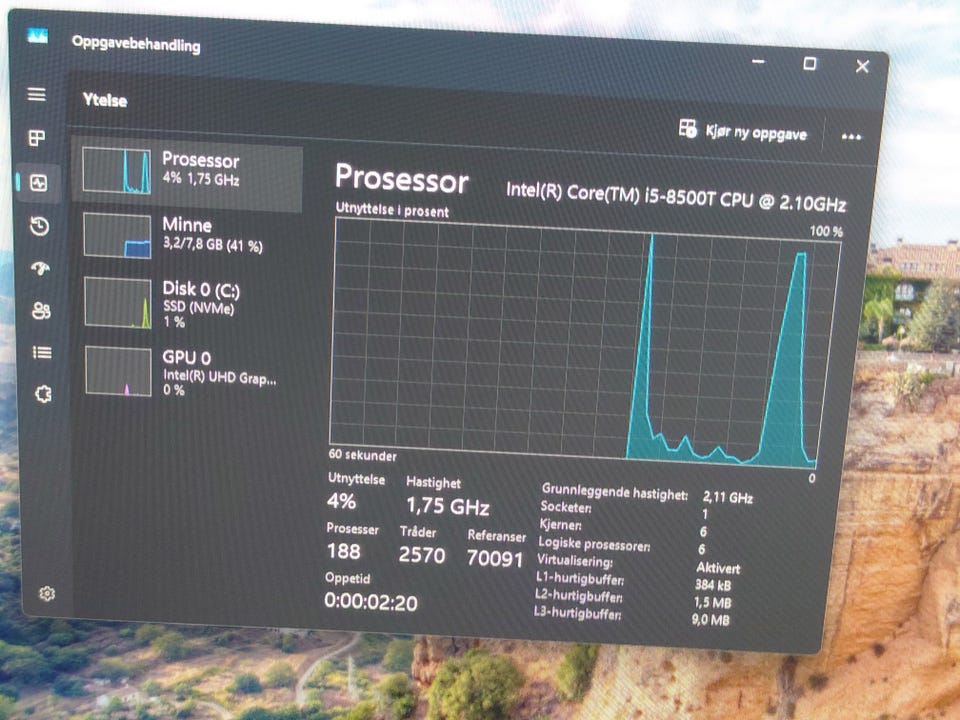Click the Tråder count 2570
The height and width of the screenshot is (720, 960).
tap(422, 555)
